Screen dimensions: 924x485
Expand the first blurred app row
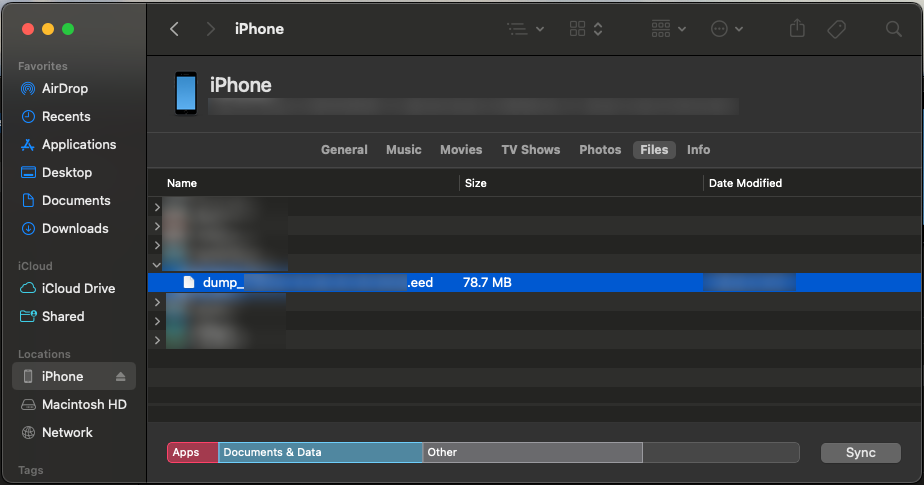click(157, 207)
